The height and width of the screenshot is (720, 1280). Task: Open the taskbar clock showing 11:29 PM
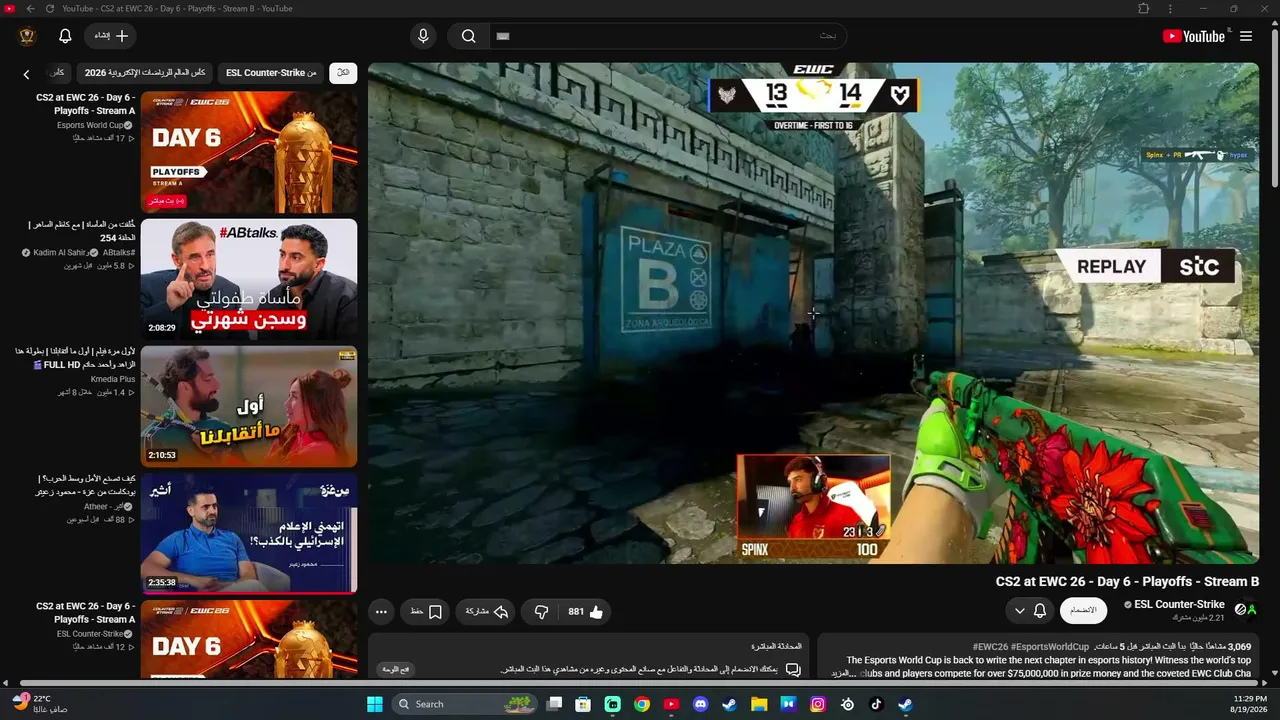[x=1249, y=704]
